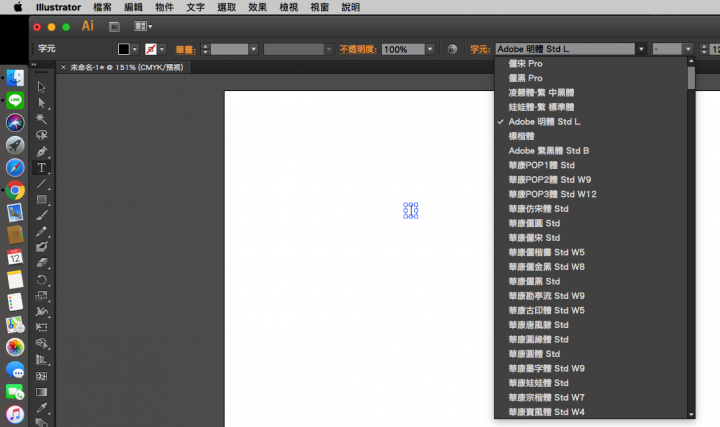The width and height of the screenshot is (720, 427).
Task: Click the 字元 panel link
Action: coord(480,49)
